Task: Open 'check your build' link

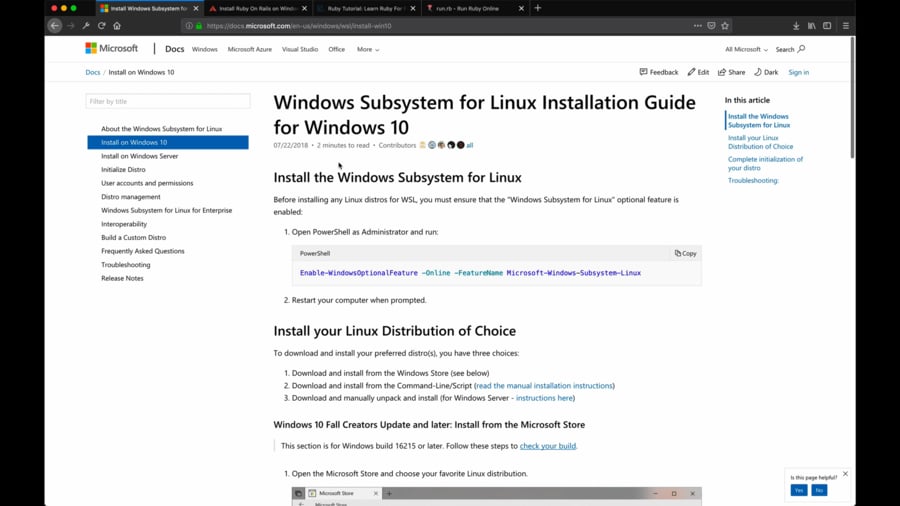Action: pos(548,446)
